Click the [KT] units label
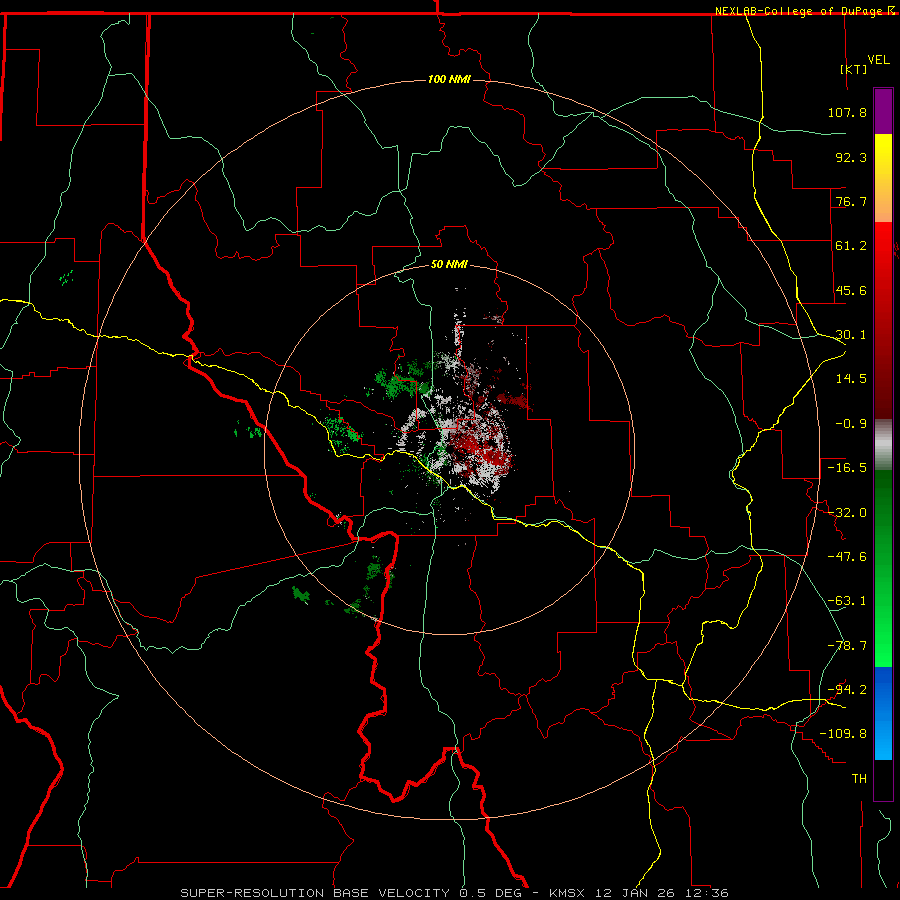 click(x=854, y=69)
